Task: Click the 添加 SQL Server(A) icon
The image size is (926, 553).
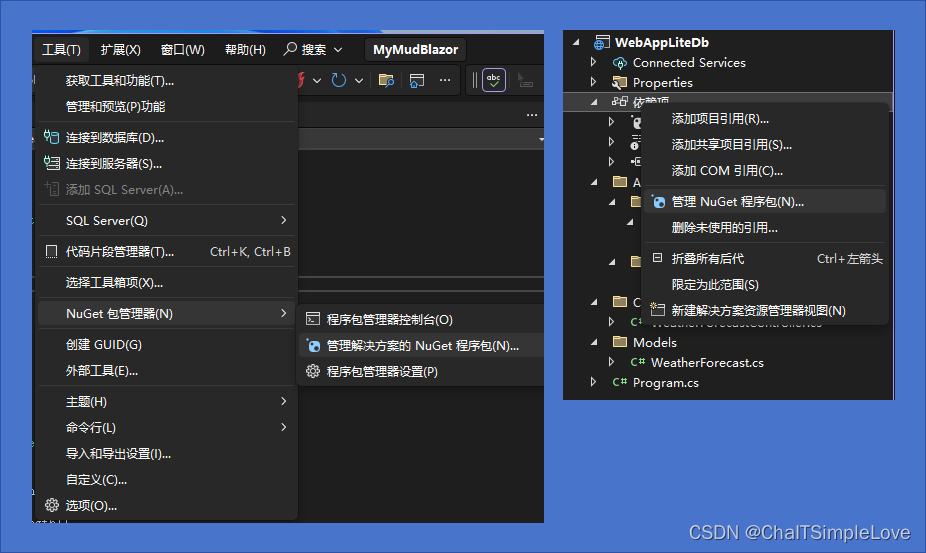Action: [51, 189]
